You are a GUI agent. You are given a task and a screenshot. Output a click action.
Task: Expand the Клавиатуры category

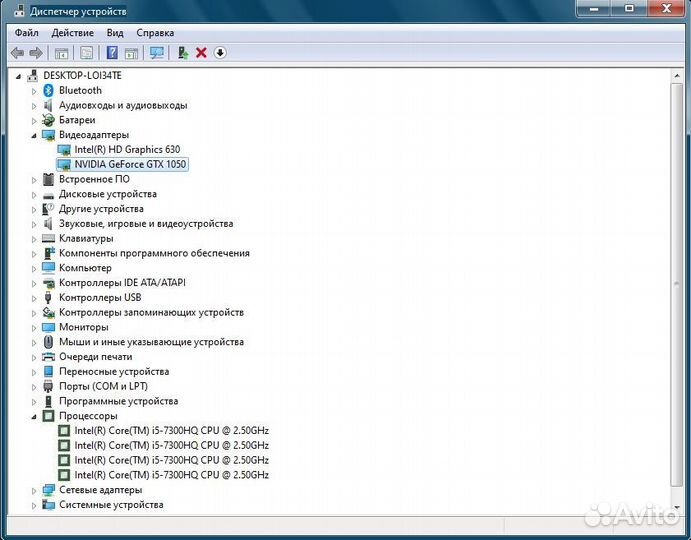pyautogui.click(x=34, y=239)
